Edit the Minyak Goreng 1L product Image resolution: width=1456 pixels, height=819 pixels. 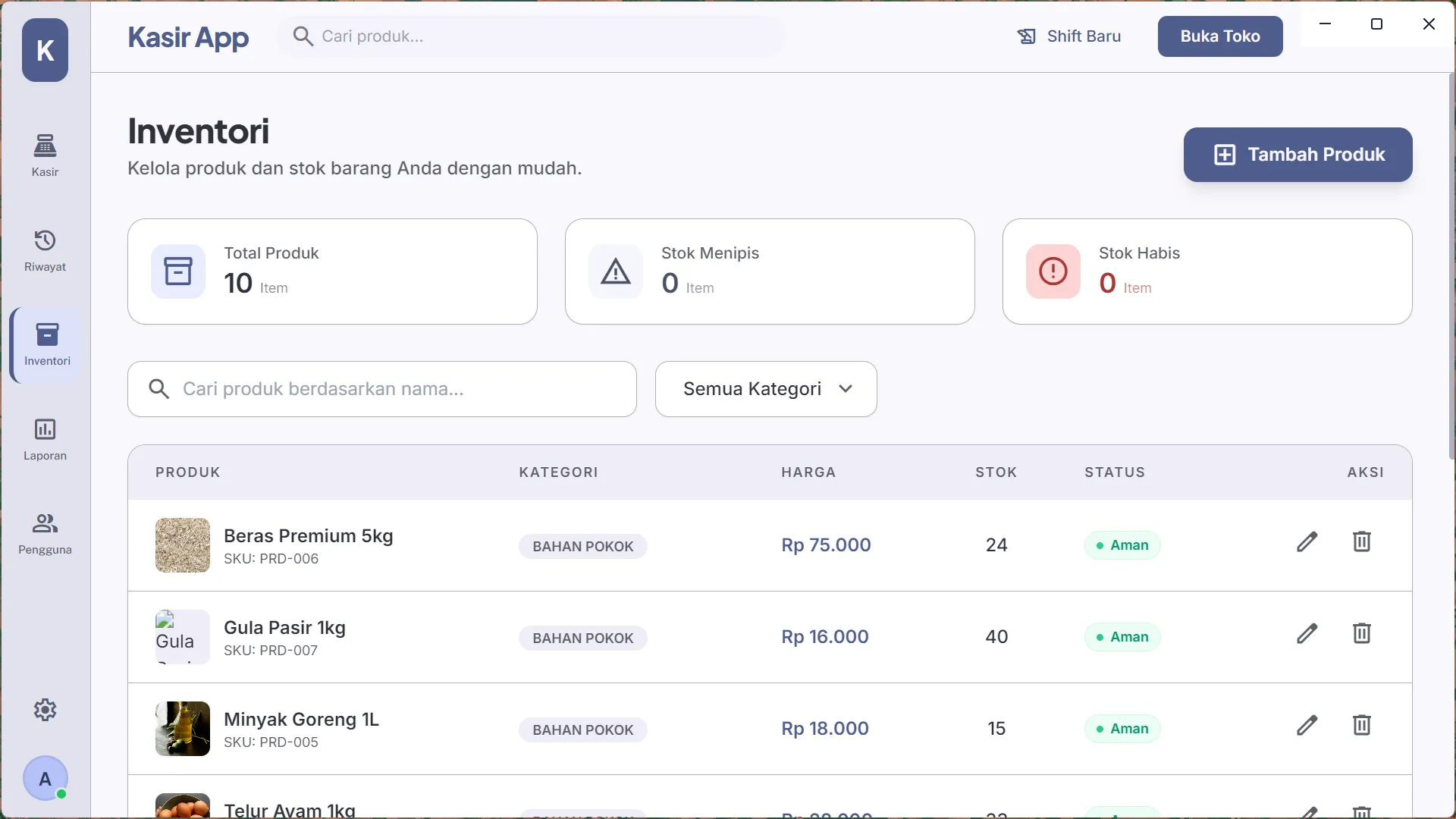click(1307, 726)
